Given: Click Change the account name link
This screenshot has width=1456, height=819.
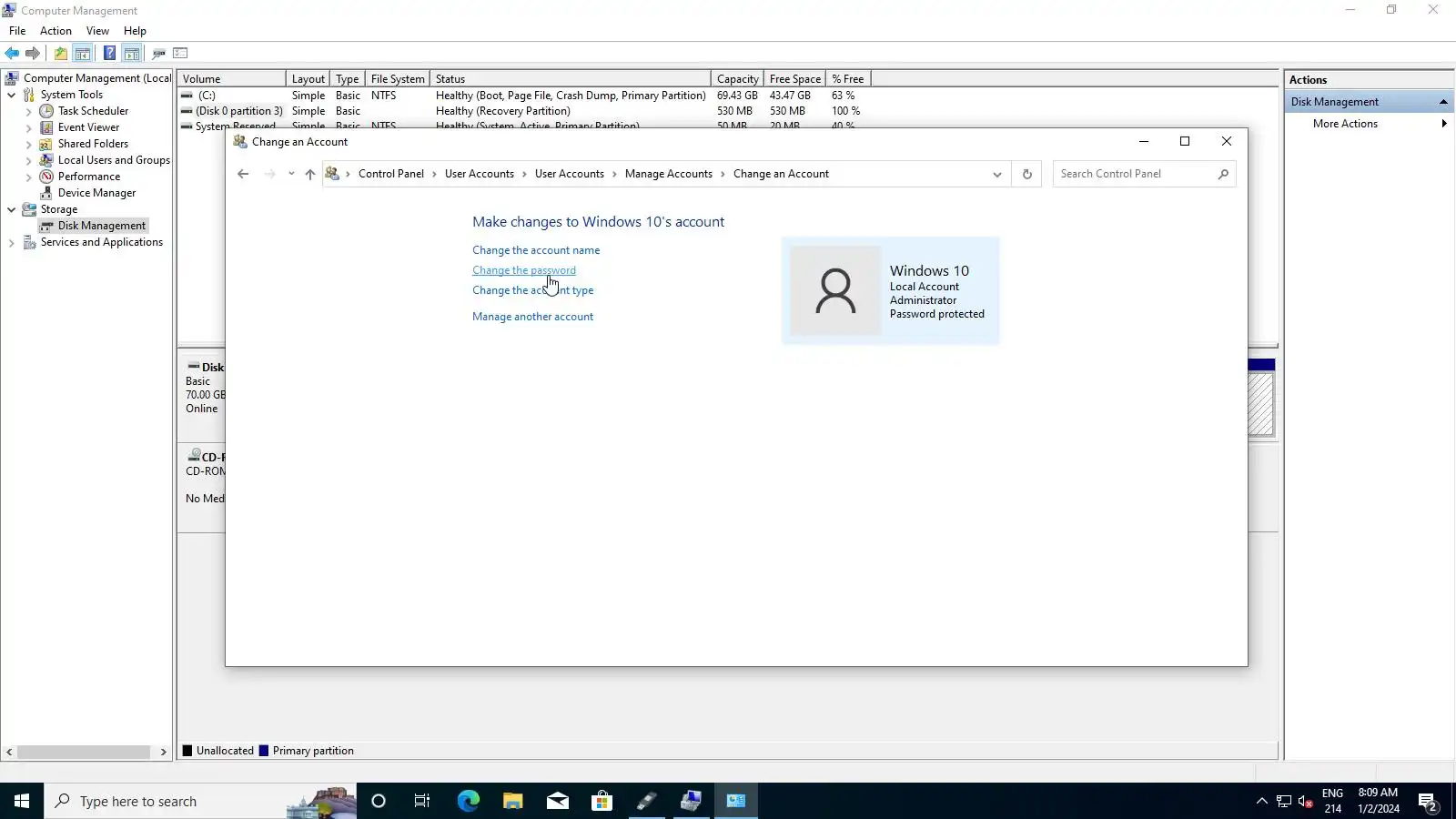Looking at the screenshot, I should (x=536, y=250).
